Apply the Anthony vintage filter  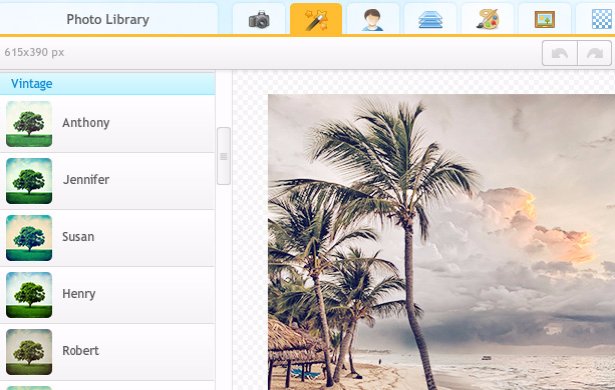(107, 124)
